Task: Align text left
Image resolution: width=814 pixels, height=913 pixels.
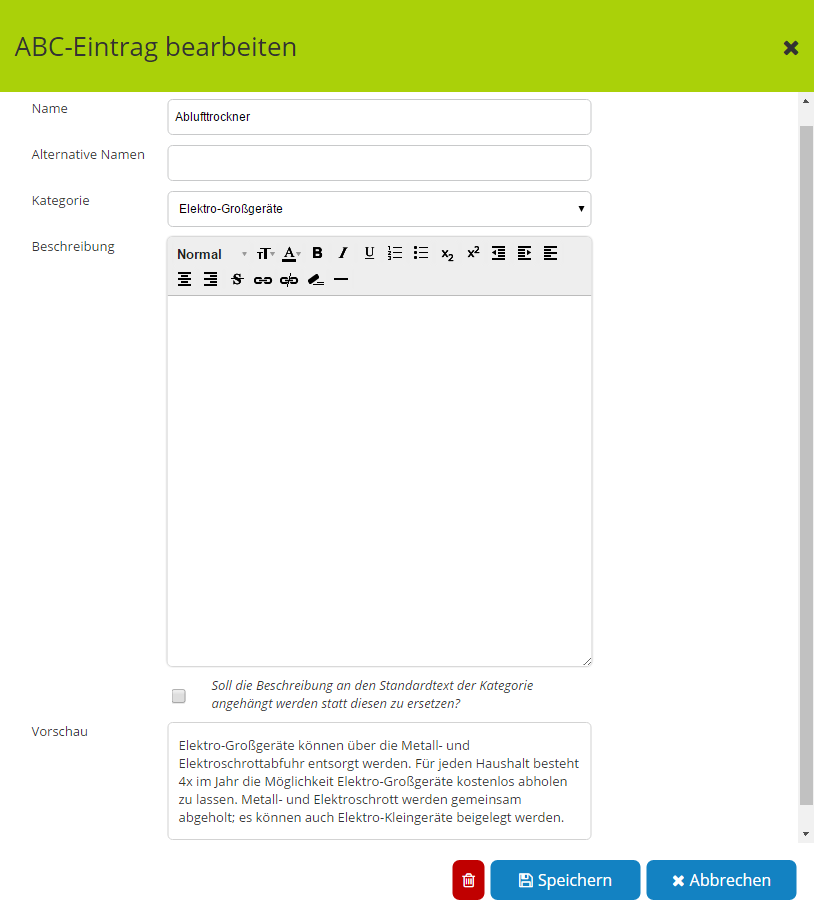Action: [550, 253]
